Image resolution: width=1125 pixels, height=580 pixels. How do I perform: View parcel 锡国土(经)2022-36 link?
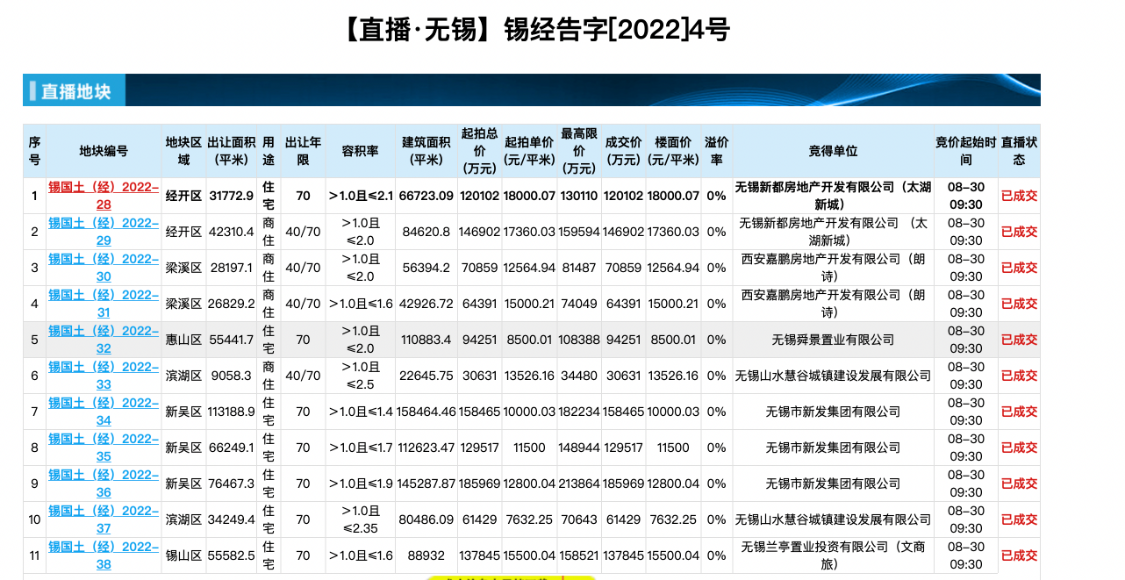pos(103,483)
